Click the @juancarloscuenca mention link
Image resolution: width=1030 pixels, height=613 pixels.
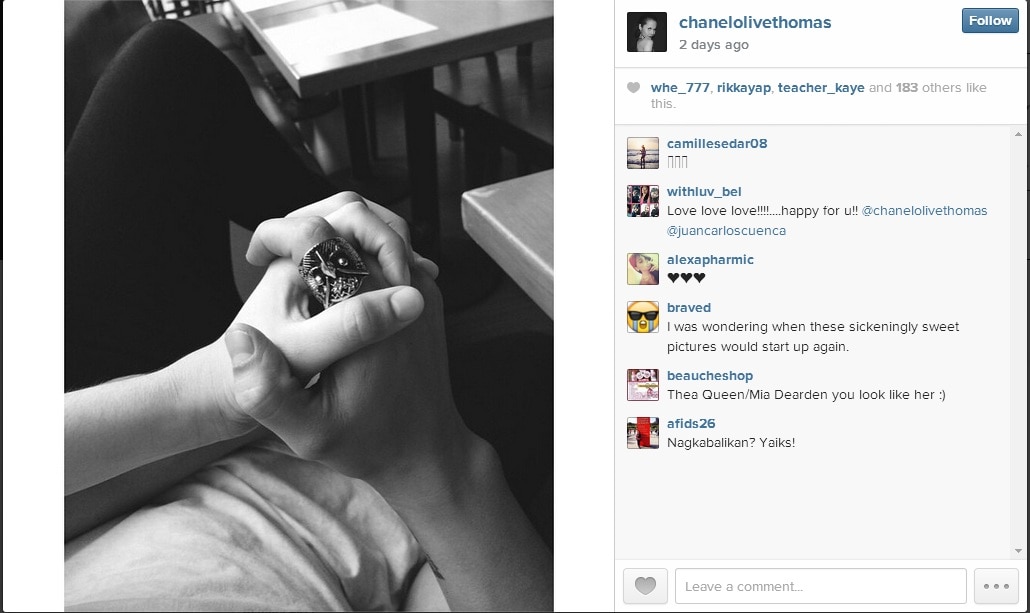pos(726,231)
